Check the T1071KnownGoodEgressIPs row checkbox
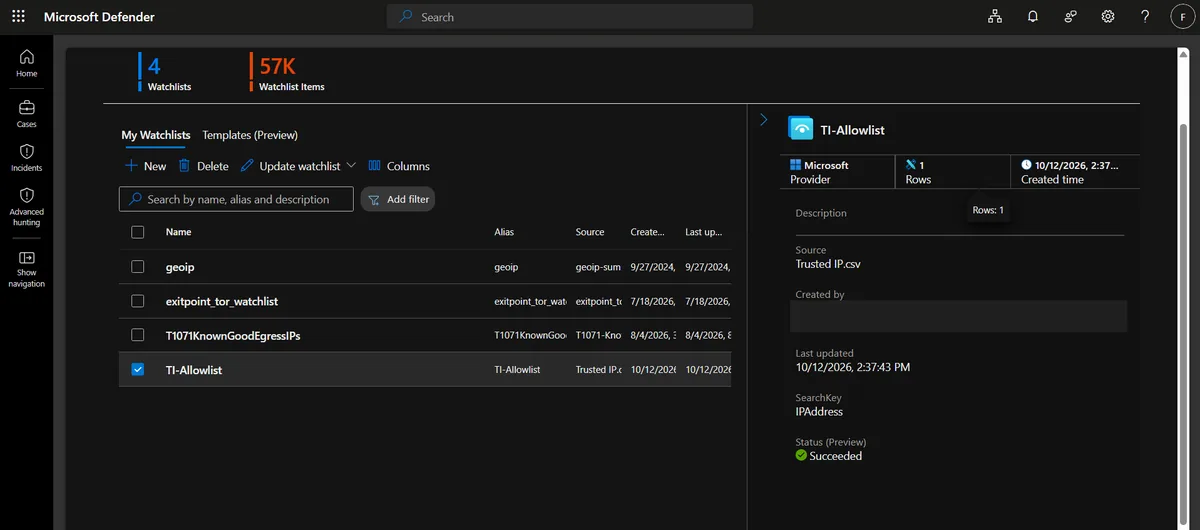 click(138, 335)
